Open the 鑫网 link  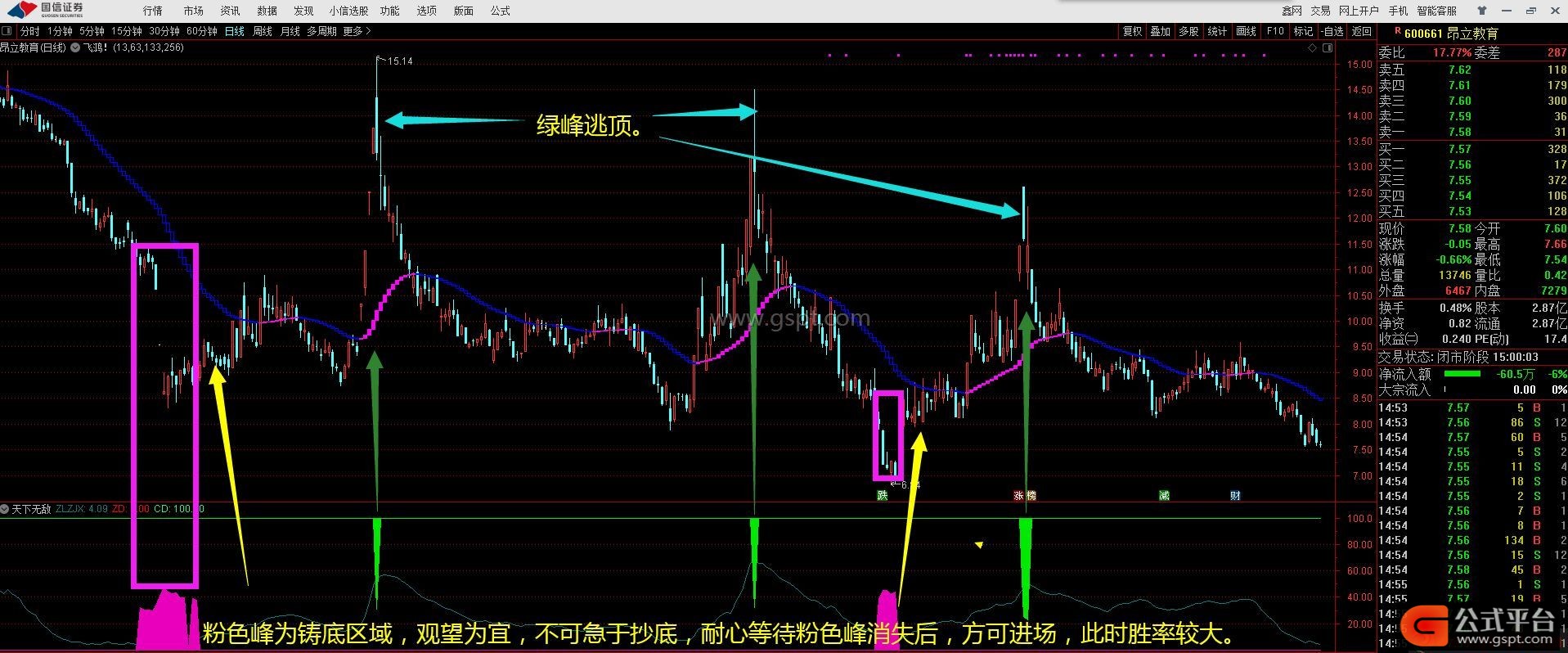click(1292, 11)
